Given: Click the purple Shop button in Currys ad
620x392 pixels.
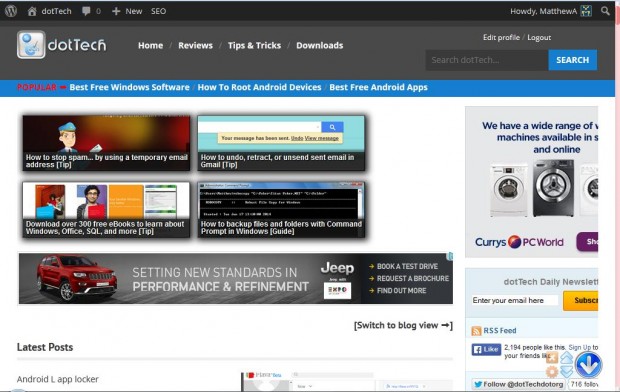Looking at the screenshot, I should [x=587, y=242].
